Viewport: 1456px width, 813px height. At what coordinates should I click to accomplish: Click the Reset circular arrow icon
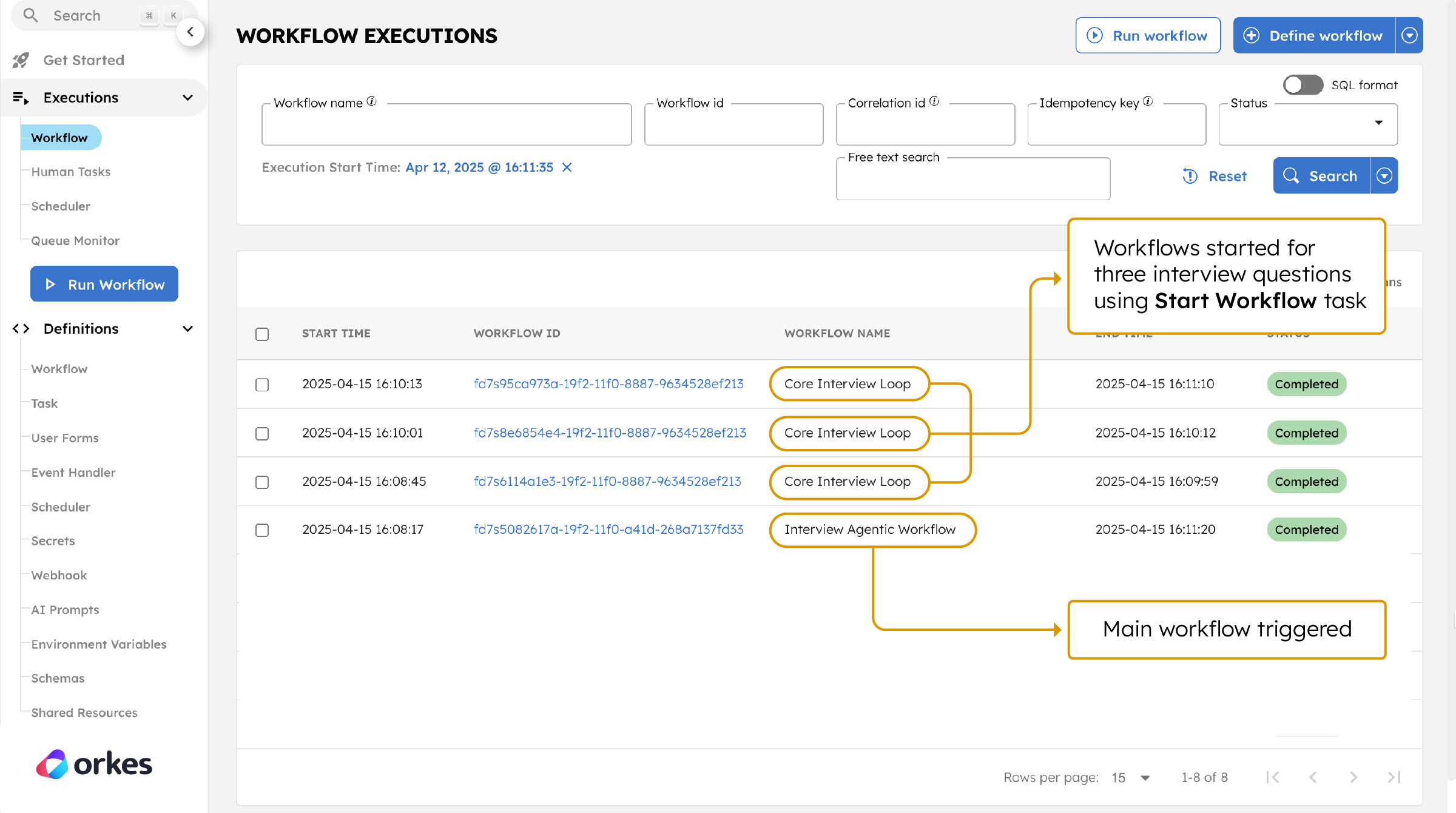click(x=1190, y=176)
